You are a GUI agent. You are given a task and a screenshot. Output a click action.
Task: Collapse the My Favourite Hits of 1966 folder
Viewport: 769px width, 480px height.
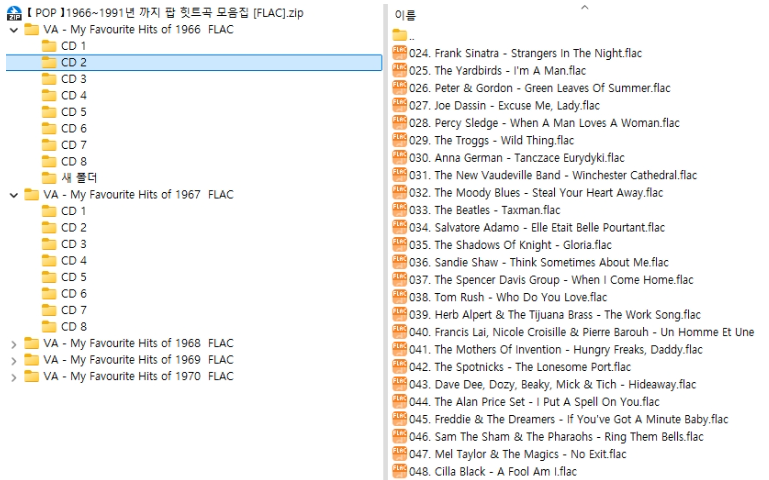[x=13, y=30]
